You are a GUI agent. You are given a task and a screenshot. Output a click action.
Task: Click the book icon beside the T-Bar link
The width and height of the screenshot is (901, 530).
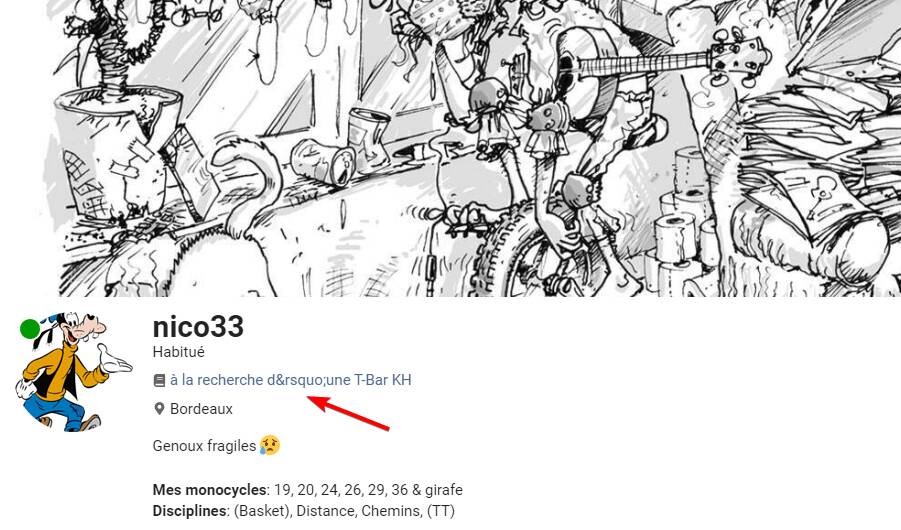point(159,381)
